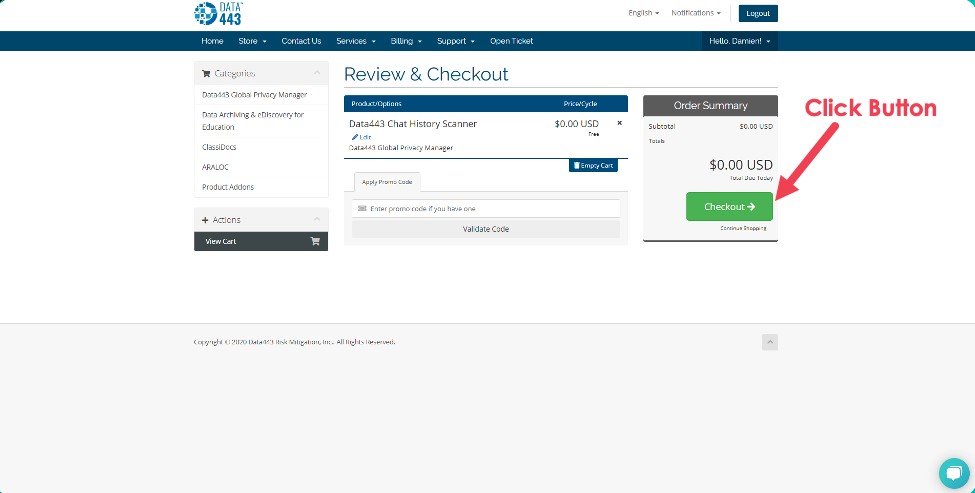Expand the Store menu
This screenshot has width=975, height=493.
pos(252,41)
